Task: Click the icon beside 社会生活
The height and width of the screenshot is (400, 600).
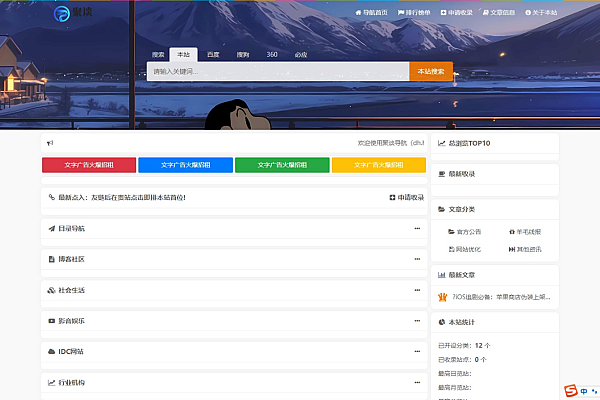Action: pyautogui.click(x=52, y=290)
